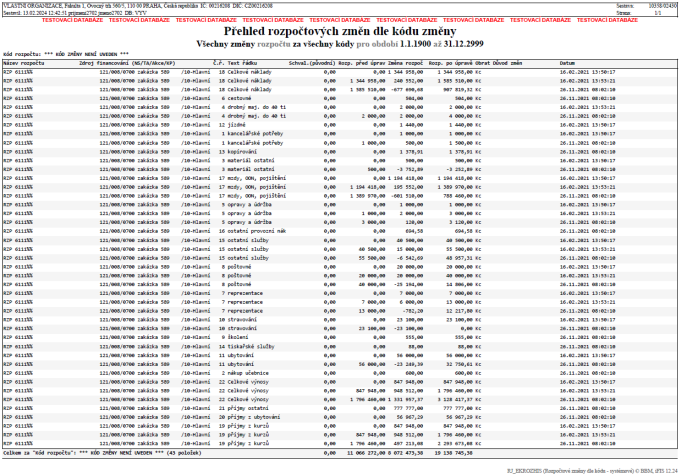Click the total "11 066 272,00"
This screenshot has height=476, width=680.
[x=366, y=453]
